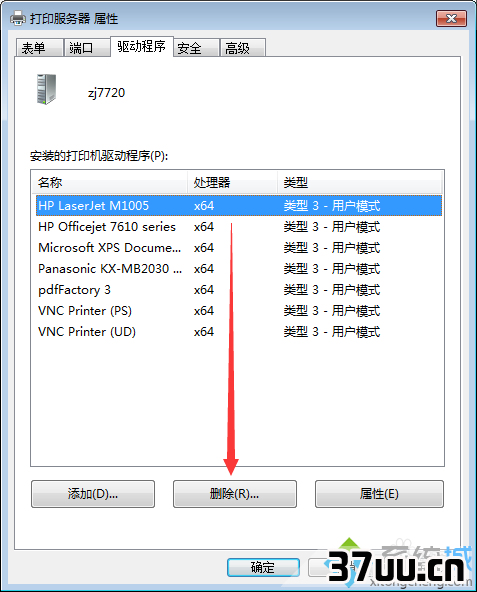Image resolution: width=477 pixels, height=592 pixels.
Task: Sort list by 处理器 column header
Action: 232,183
